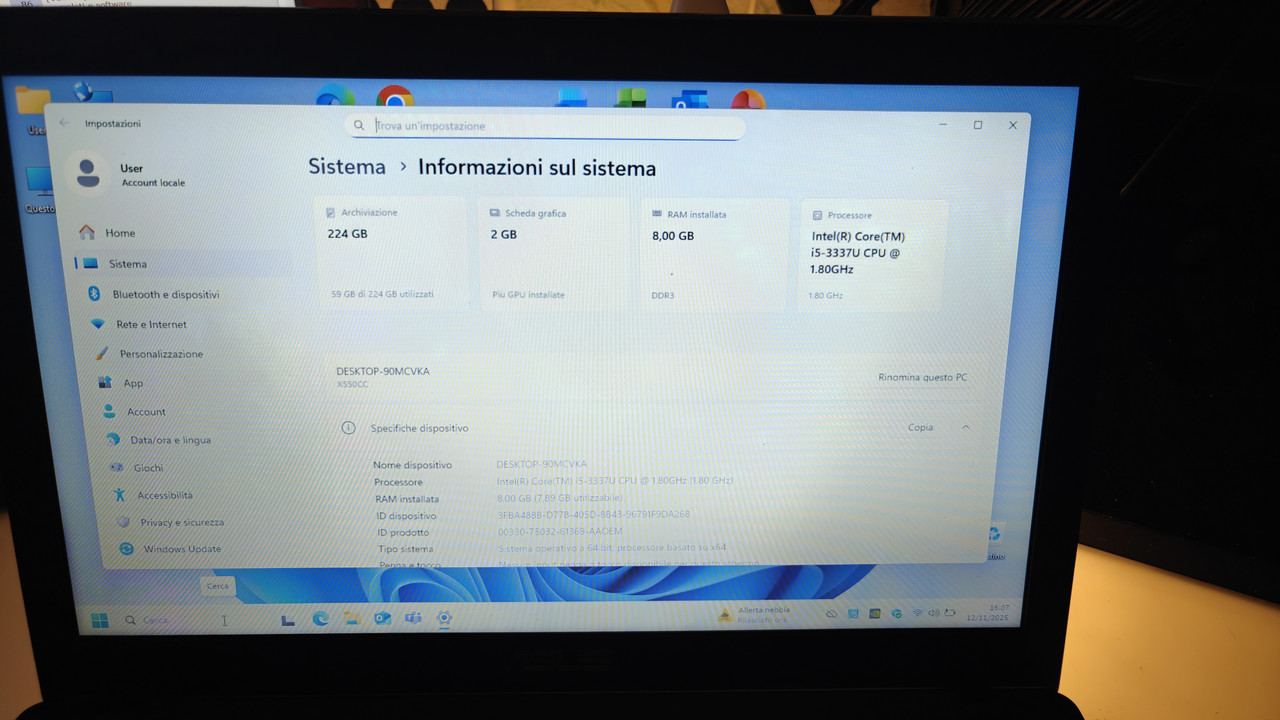Click the battery tray icon
This screenshot has height=720, width=1280.
click(950, 613)
